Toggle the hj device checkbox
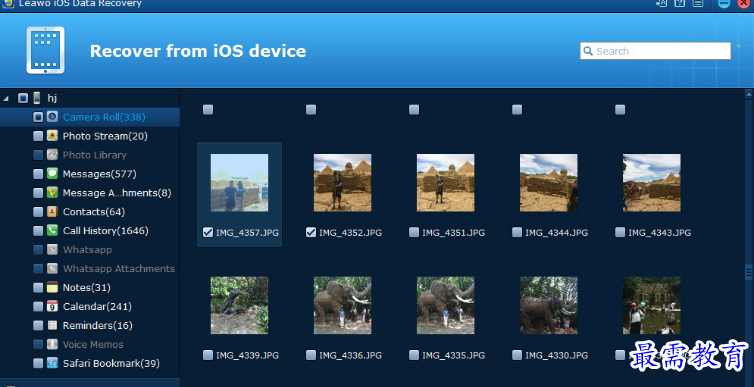Image resolution: width=754 pixels, height=387 pixels. click(23, 98)
